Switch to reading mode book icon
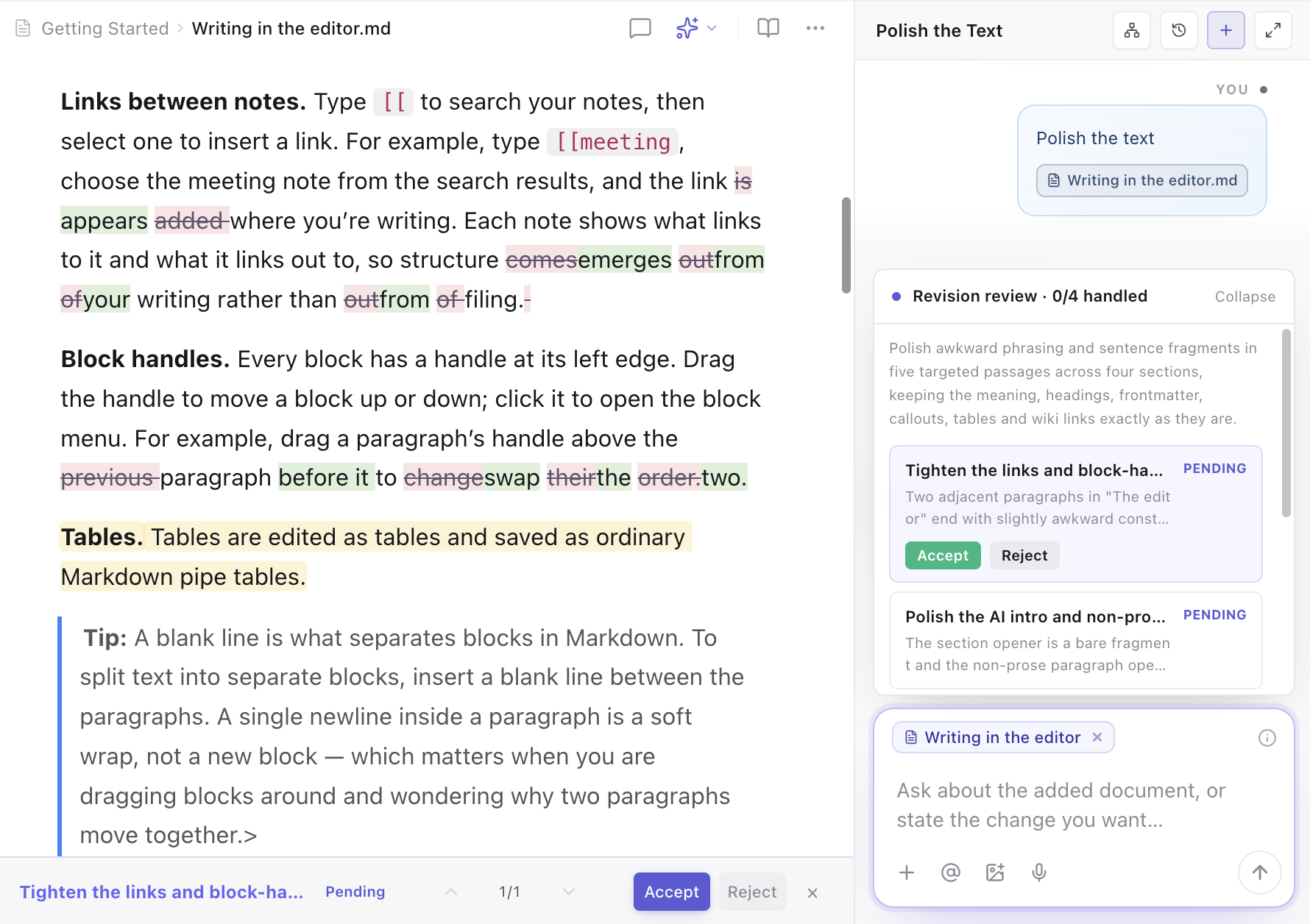Image resolution: width=1310 pixels, height=924 pixels. point(768,29)
